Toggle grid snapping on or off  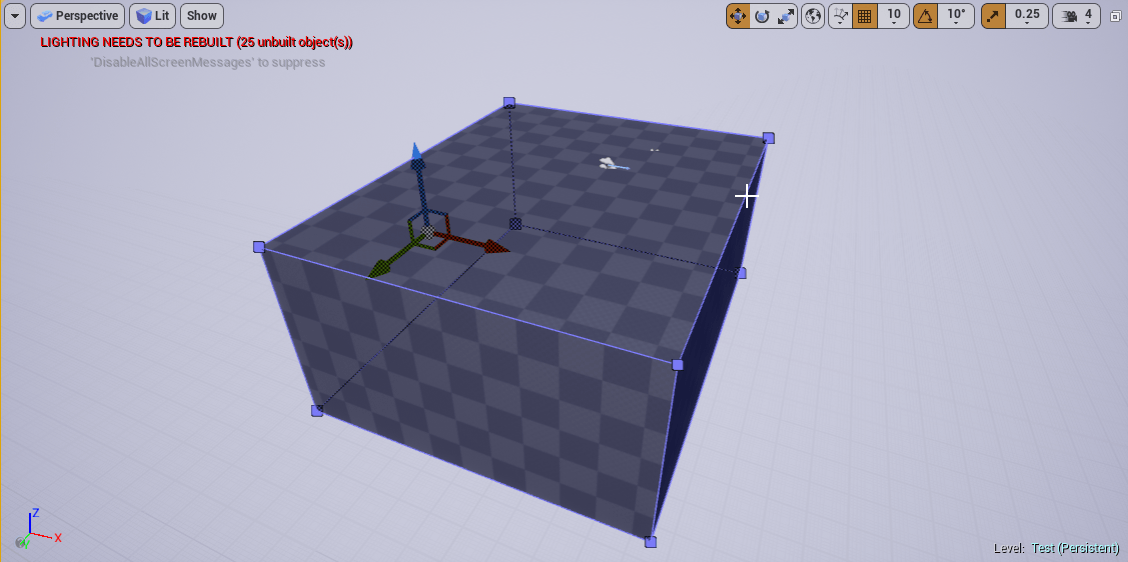click(x=865, y=16)
